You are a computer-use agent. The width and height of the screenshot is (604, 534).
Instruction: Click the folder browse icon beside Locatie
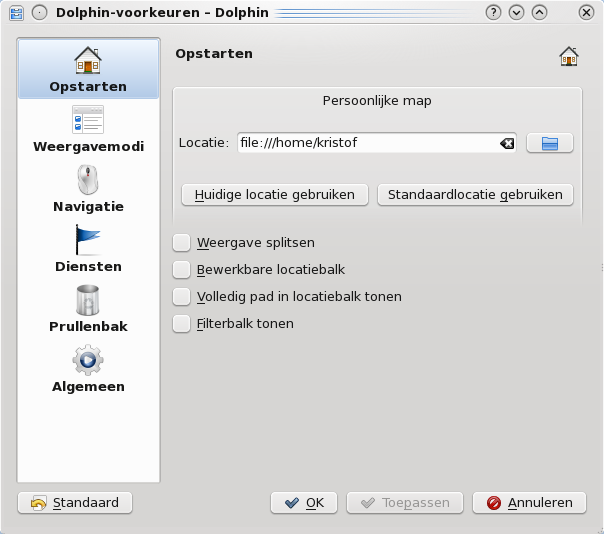[549, 143]
